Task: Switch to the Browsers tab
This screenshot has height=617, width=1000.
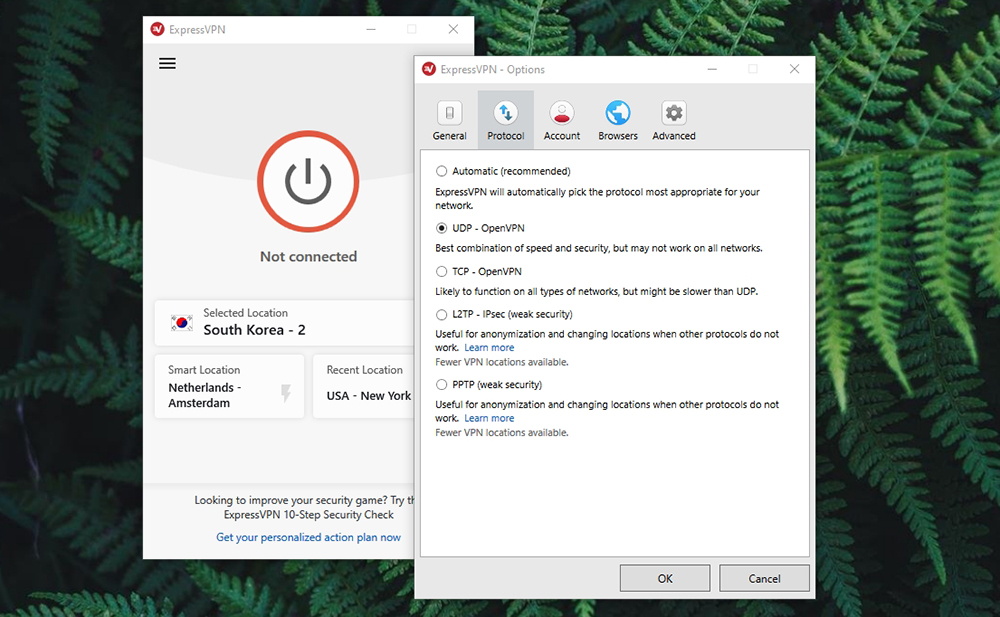Action: click(618, 120)
